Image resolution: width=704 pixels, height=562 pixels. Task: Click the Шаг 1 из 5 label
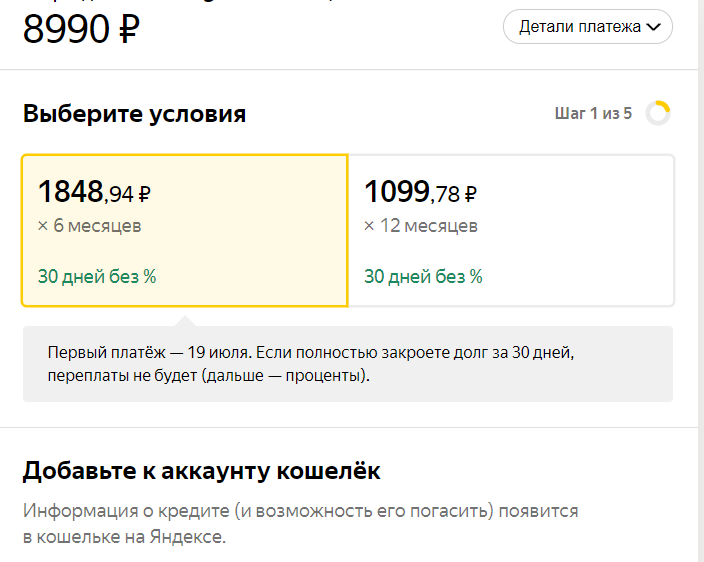pyautogui.click(x=593, y=114)
